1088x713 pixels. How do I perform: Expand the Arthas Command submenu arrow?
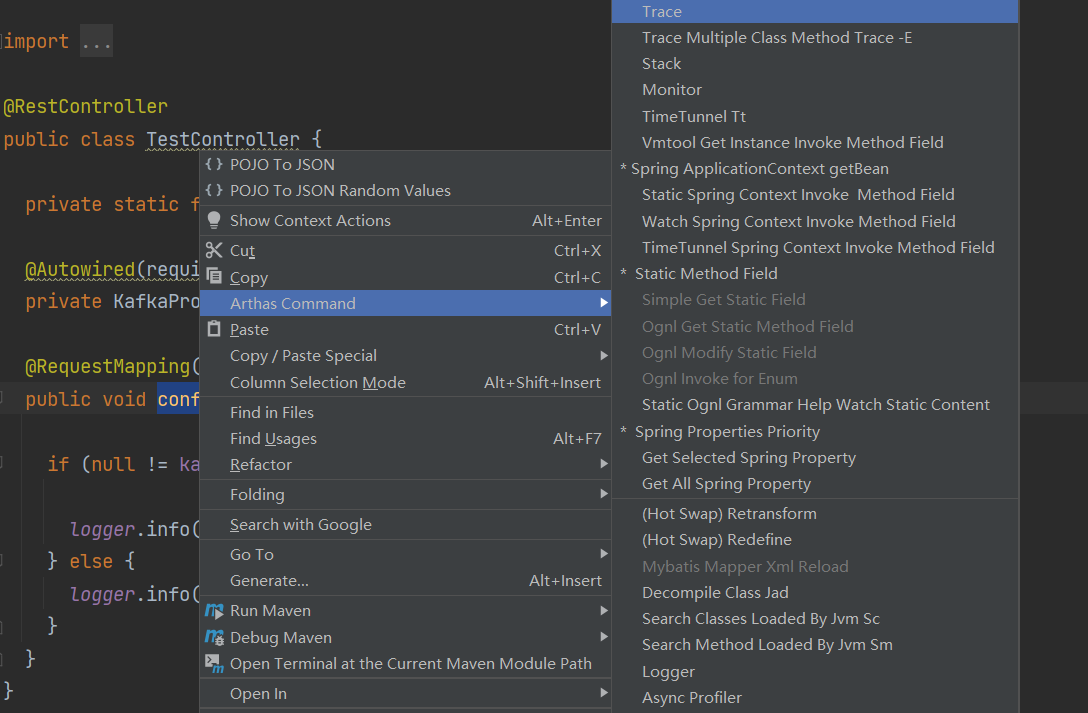[x=604, y=303]
